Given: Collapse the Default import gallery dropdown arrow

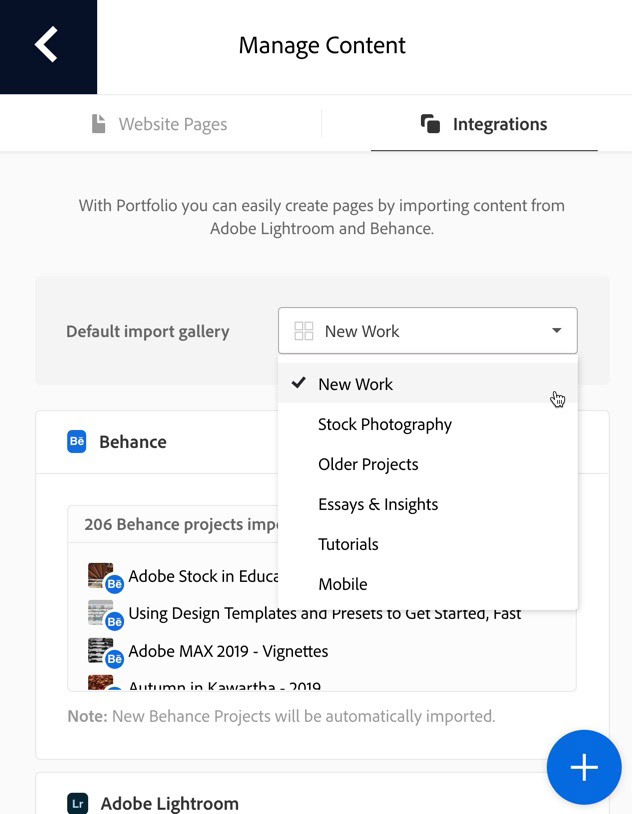Looking at the screenshot, I should point(557,331).
